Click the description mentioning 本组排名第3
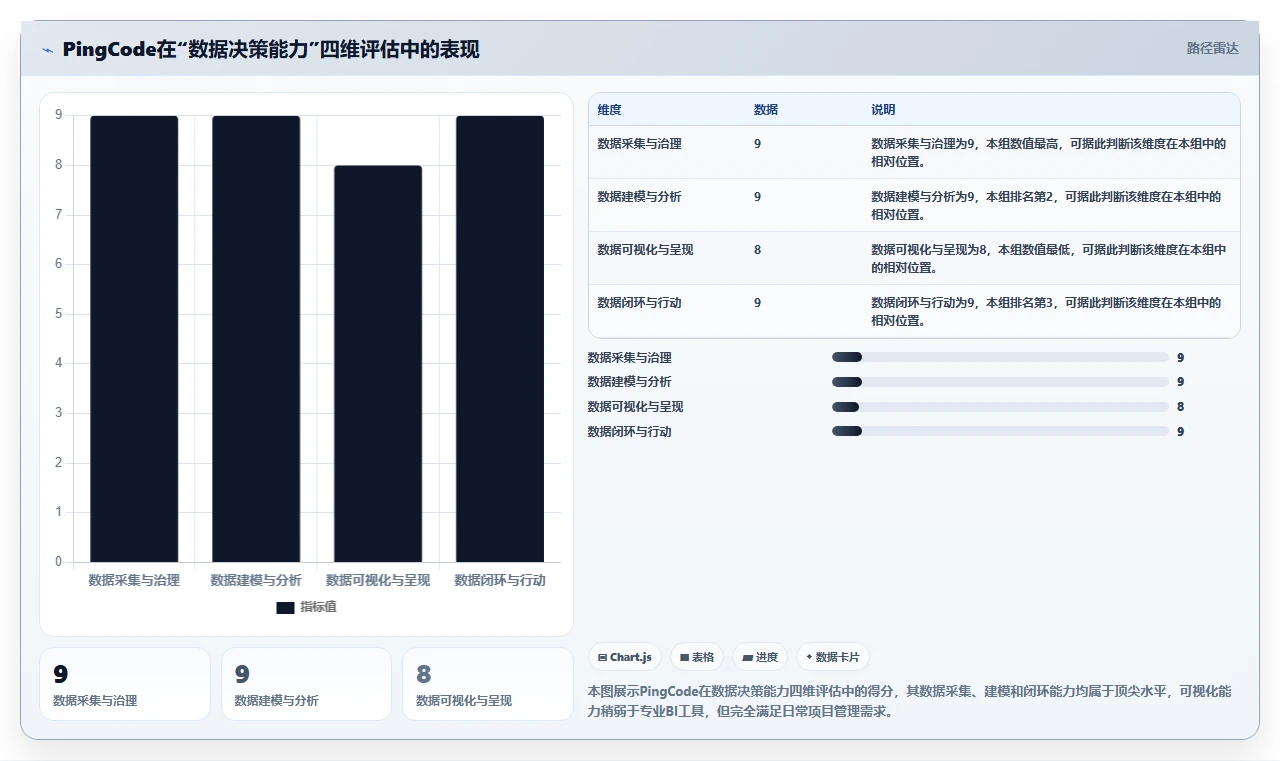The width and height of the screenshot is (1280, 761). coord(1046,311)
